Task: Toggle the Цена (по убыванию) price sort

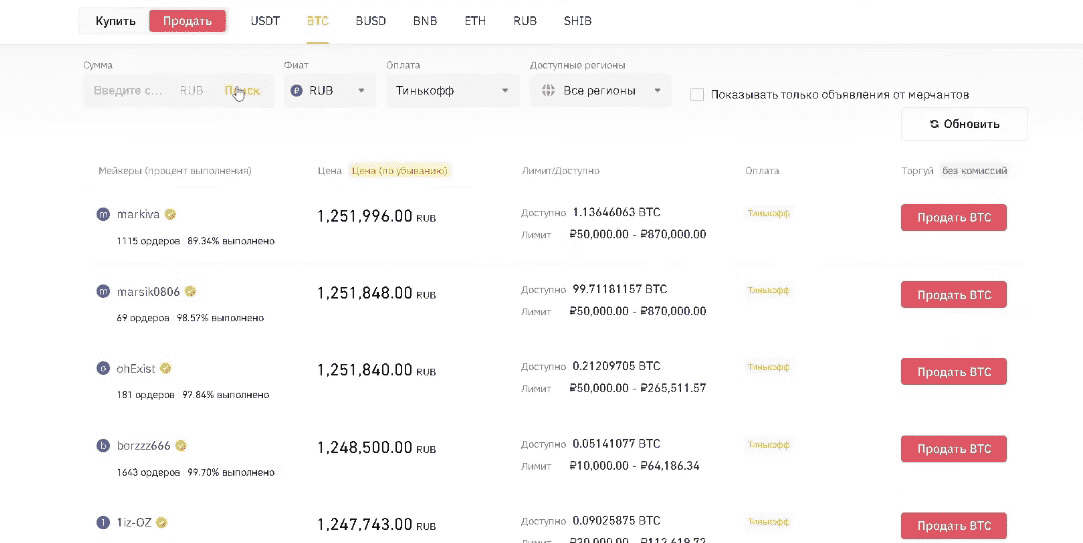Action: [x=401, y=171]
